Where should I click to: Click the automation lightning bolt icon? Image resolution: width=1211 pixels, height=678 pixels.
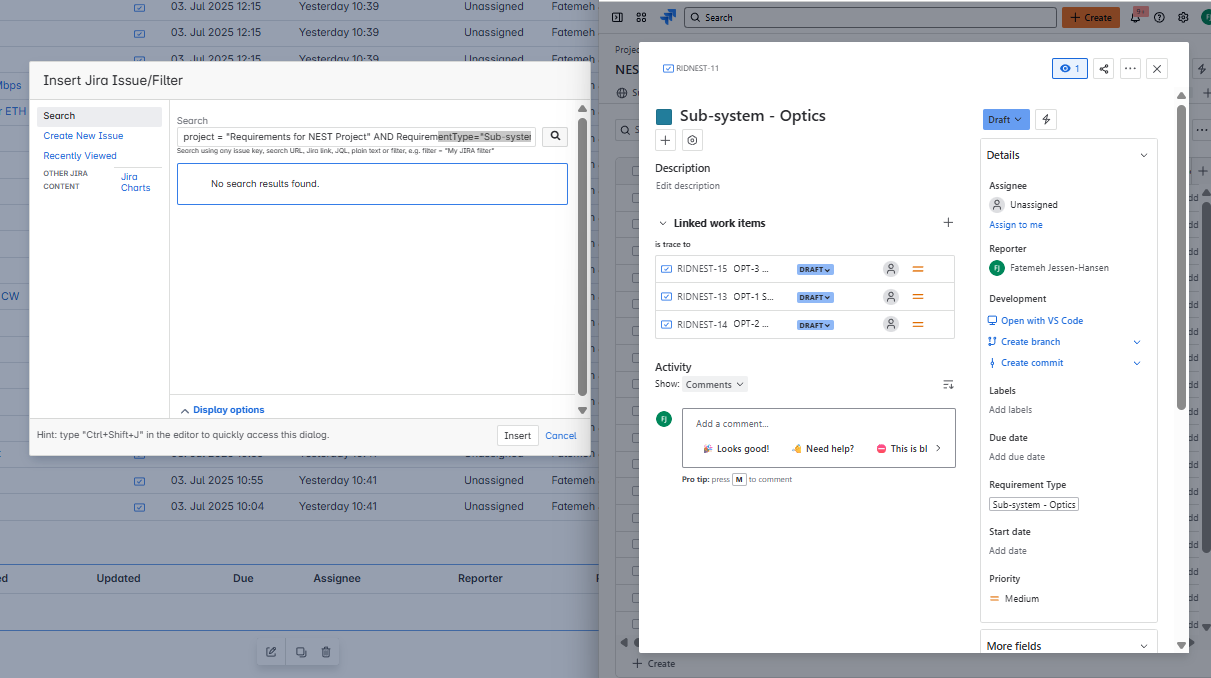pos(1046,119)
